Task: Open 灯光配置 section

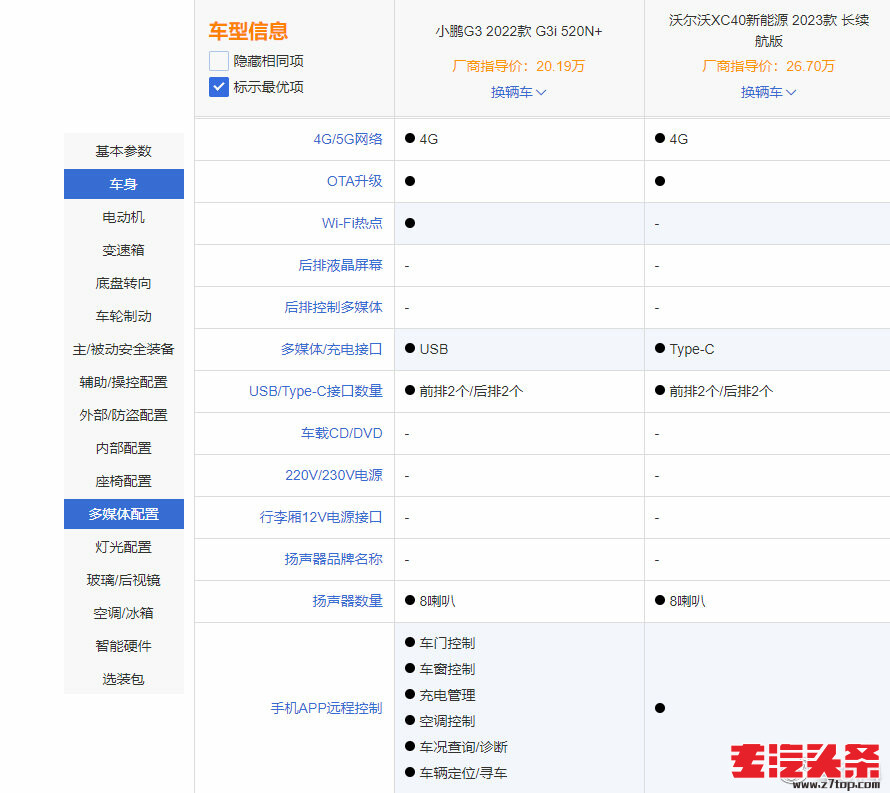Action: point(124,547)
